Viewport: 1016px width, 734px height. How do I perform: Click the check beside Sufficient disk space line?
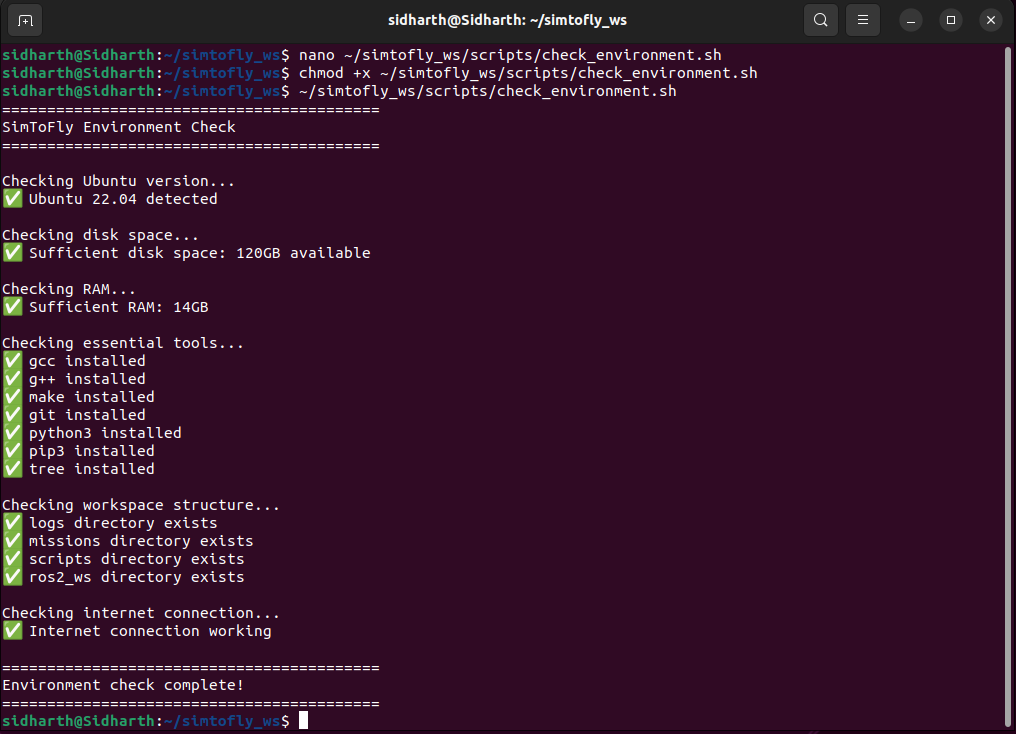click(12, 253)
